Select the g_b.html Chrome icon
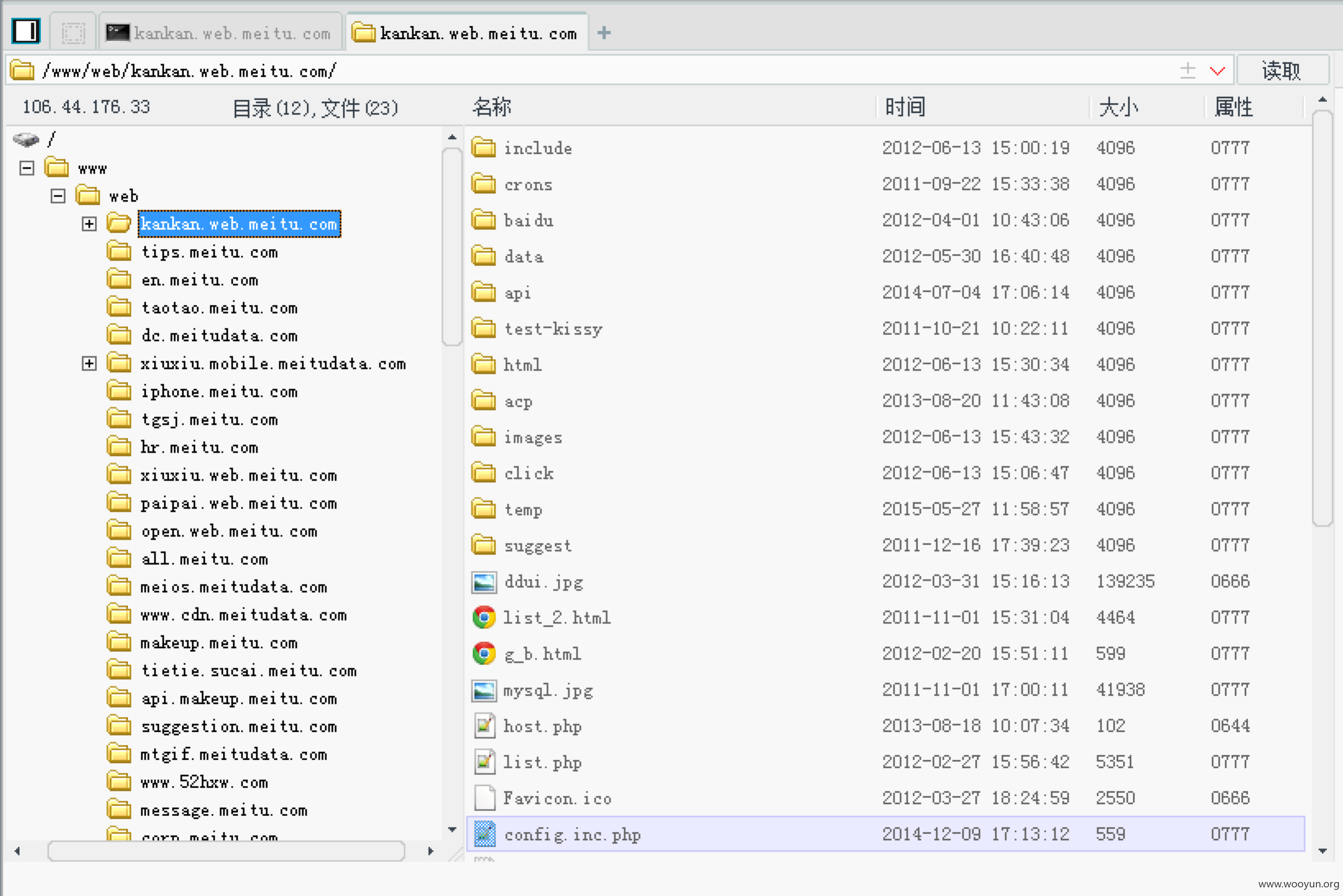The image size is (1343, 896). coord(484,654)
